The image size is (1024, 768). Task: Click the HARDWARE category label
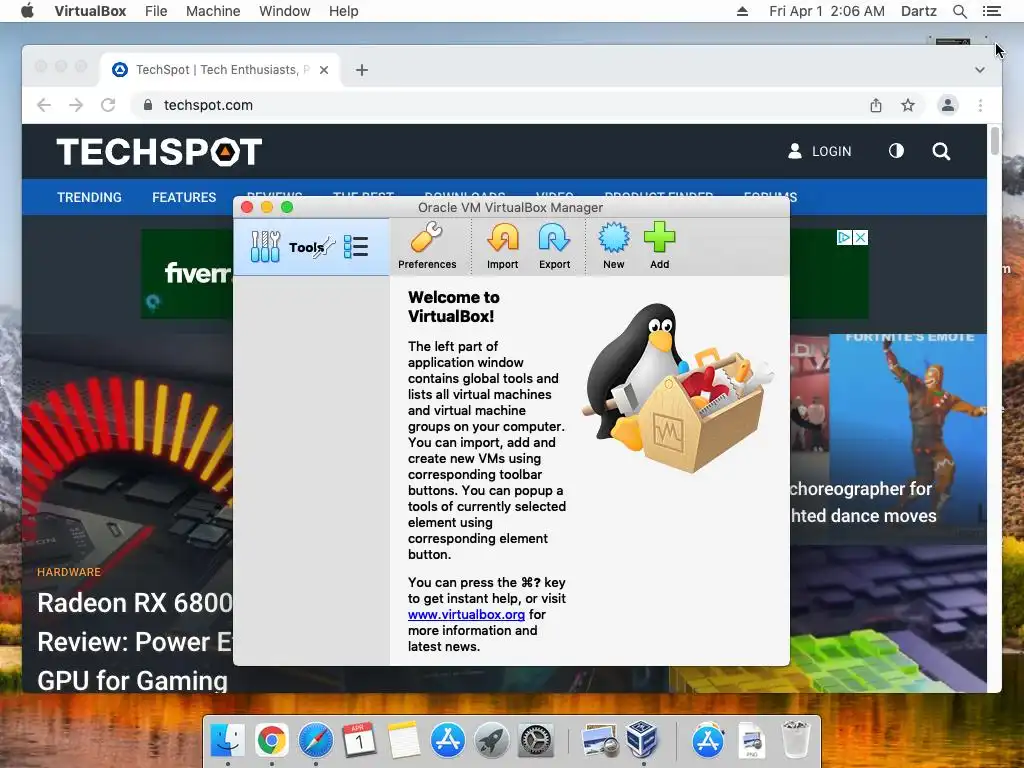pyautogui.click(x=69, y=572)
